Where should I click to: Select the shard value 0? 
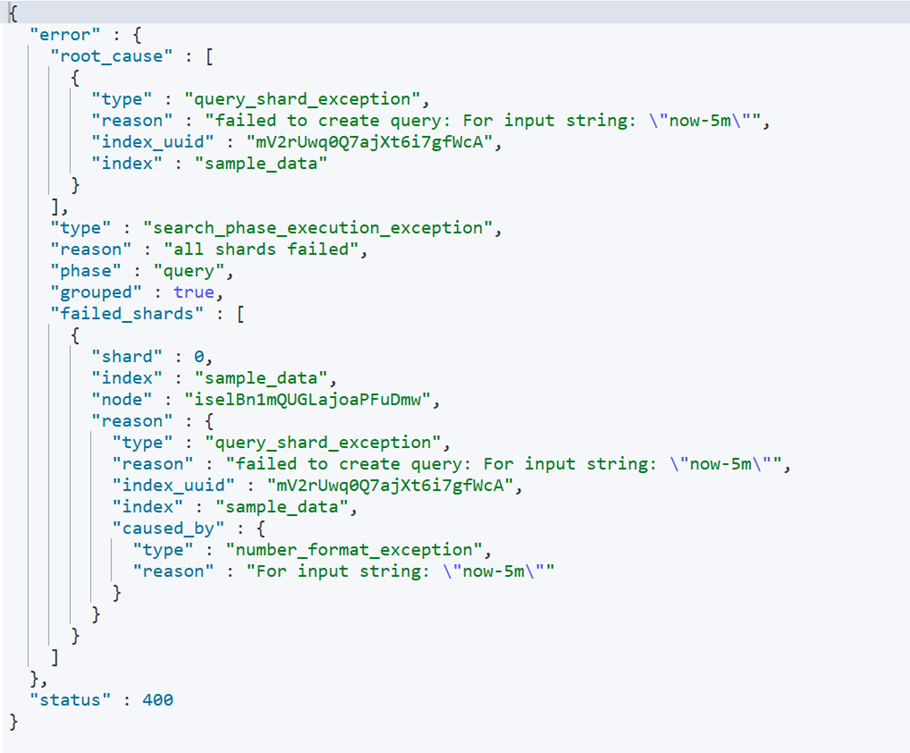[x=199, y=357]
